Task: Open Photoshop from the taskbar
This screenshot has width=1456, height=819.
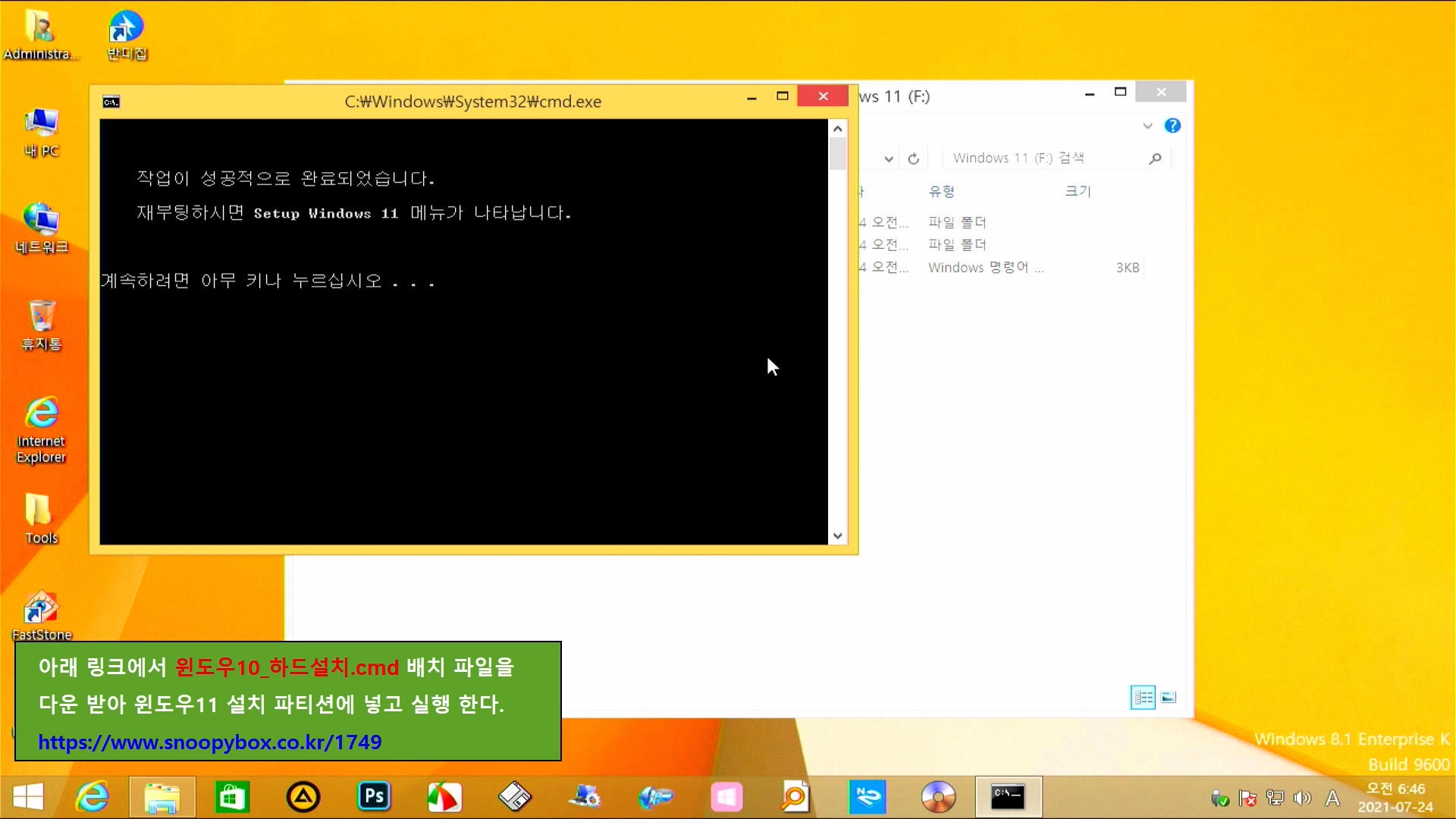Action: pyautogui.click(x=374, y=797)
